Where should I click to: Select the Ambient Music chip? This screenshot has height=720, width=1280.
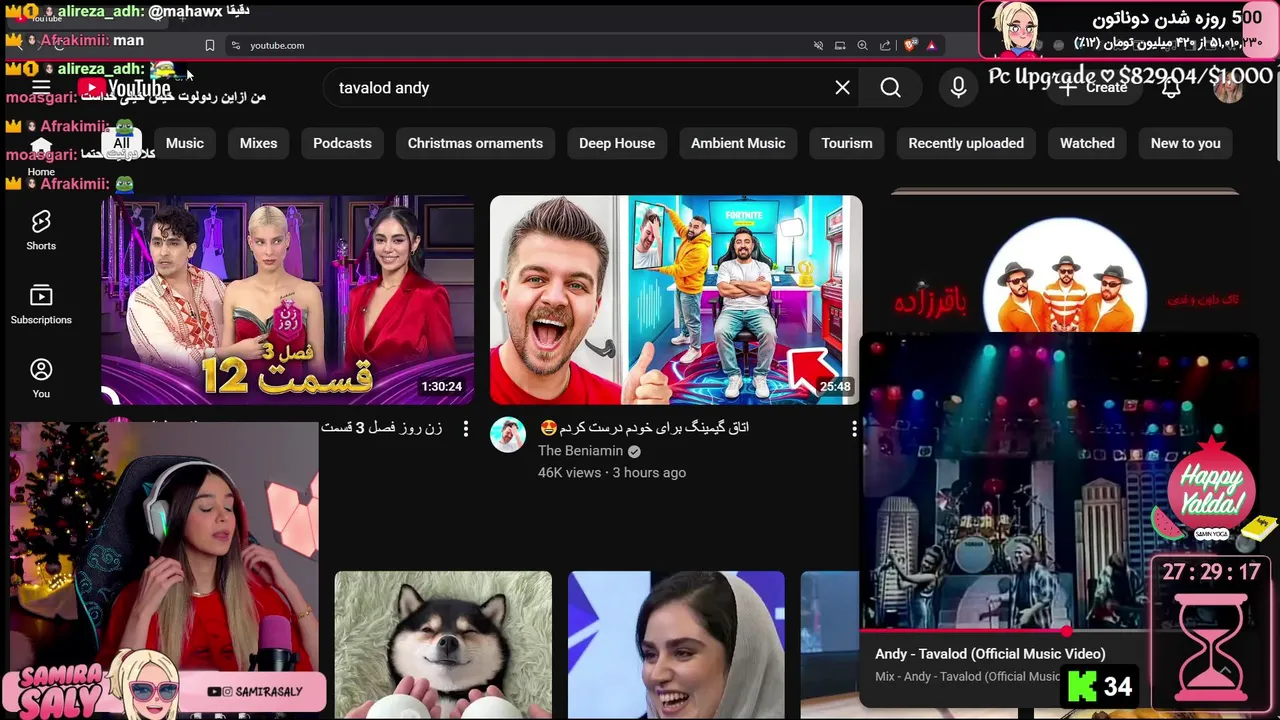coord(738,143)
